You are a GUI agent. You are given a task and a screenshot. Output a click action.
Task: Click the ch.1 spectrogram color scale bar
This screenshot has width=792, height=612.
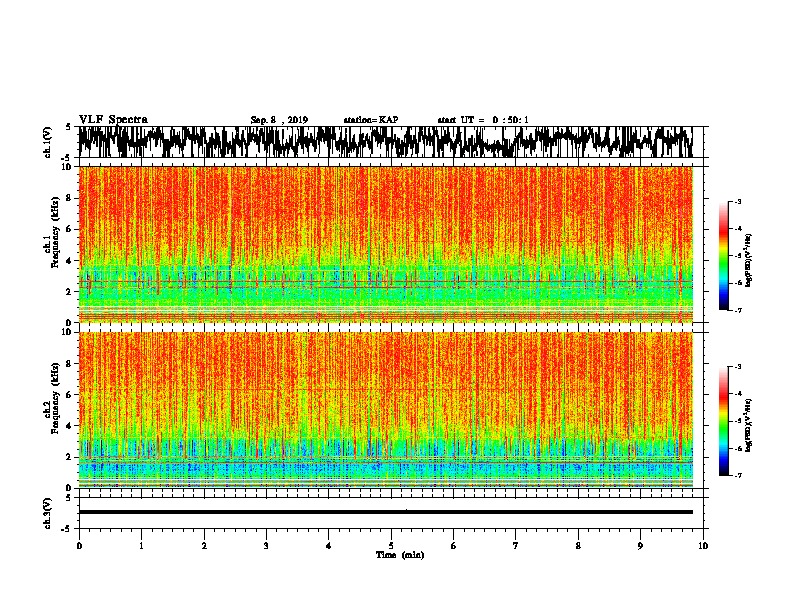tap(724, 256)
